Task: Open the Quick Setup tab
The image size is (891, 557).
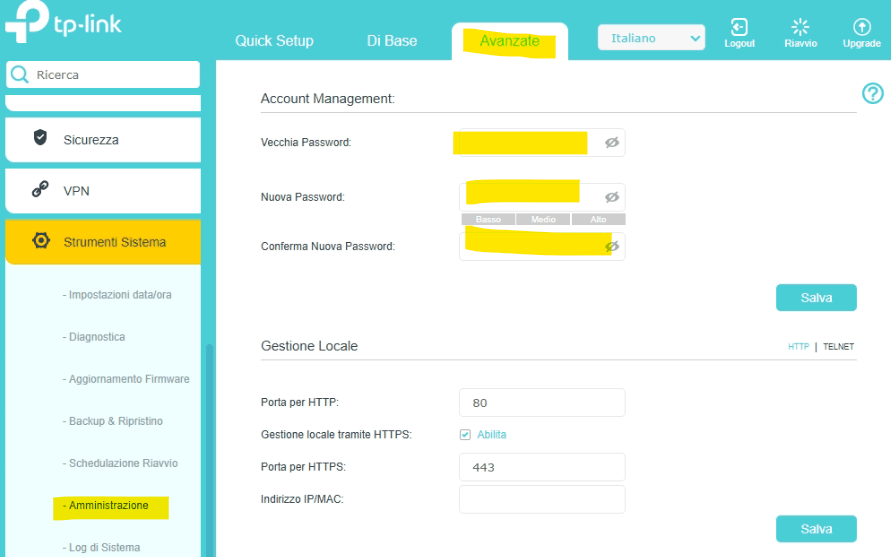Action: pyautogui.click(x=274, y=41)
